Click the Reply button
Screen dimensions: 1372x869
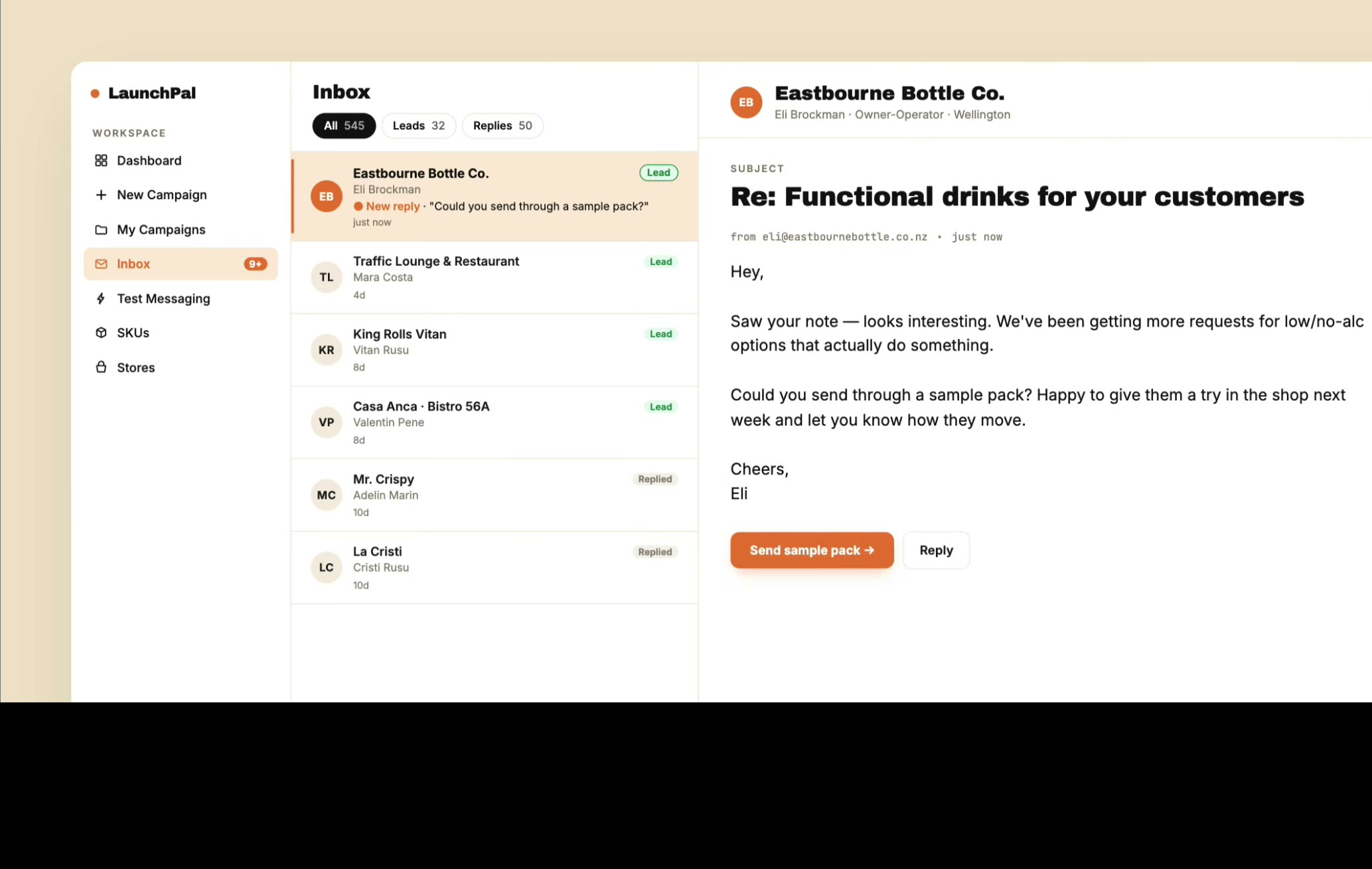[936, 550]
